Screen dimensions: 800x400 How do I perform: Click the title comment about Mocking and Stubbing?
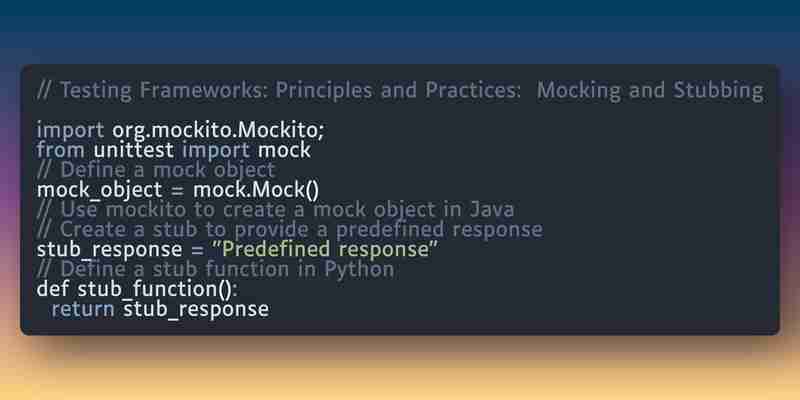[x=401, y=91]
